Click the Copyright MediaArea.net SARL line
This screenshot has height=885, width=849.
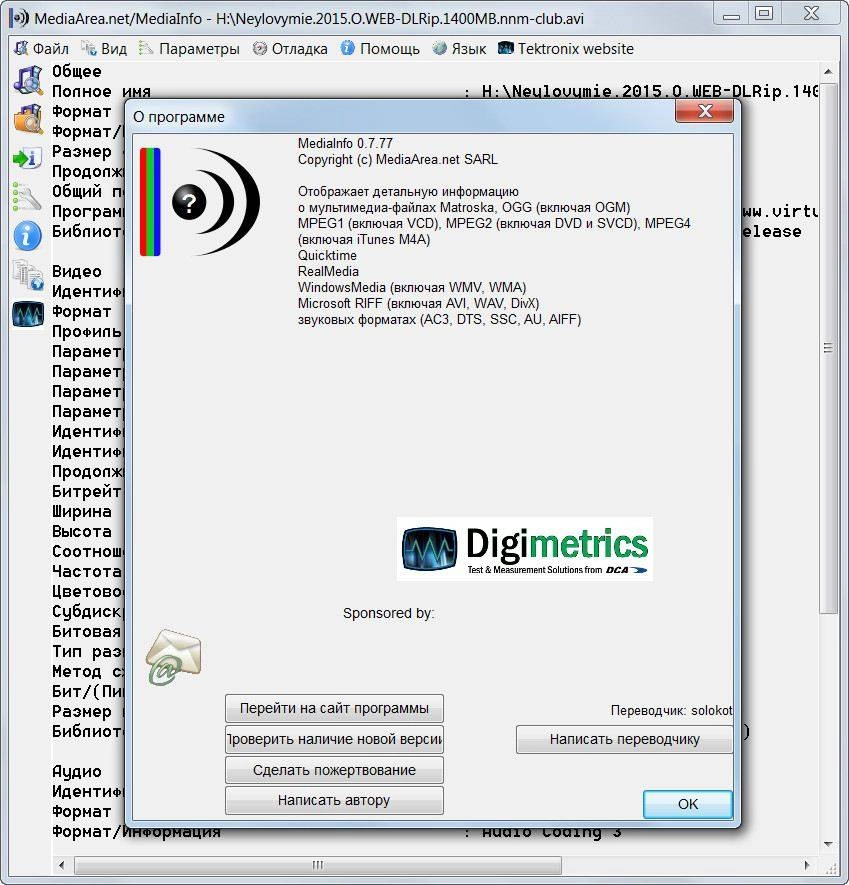pos(398,160)
